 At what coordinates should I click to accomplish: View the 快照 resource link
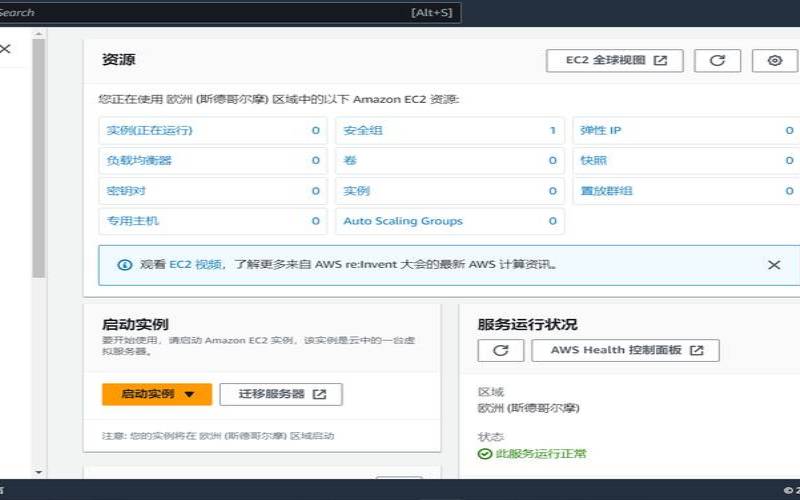pos(593,161)
